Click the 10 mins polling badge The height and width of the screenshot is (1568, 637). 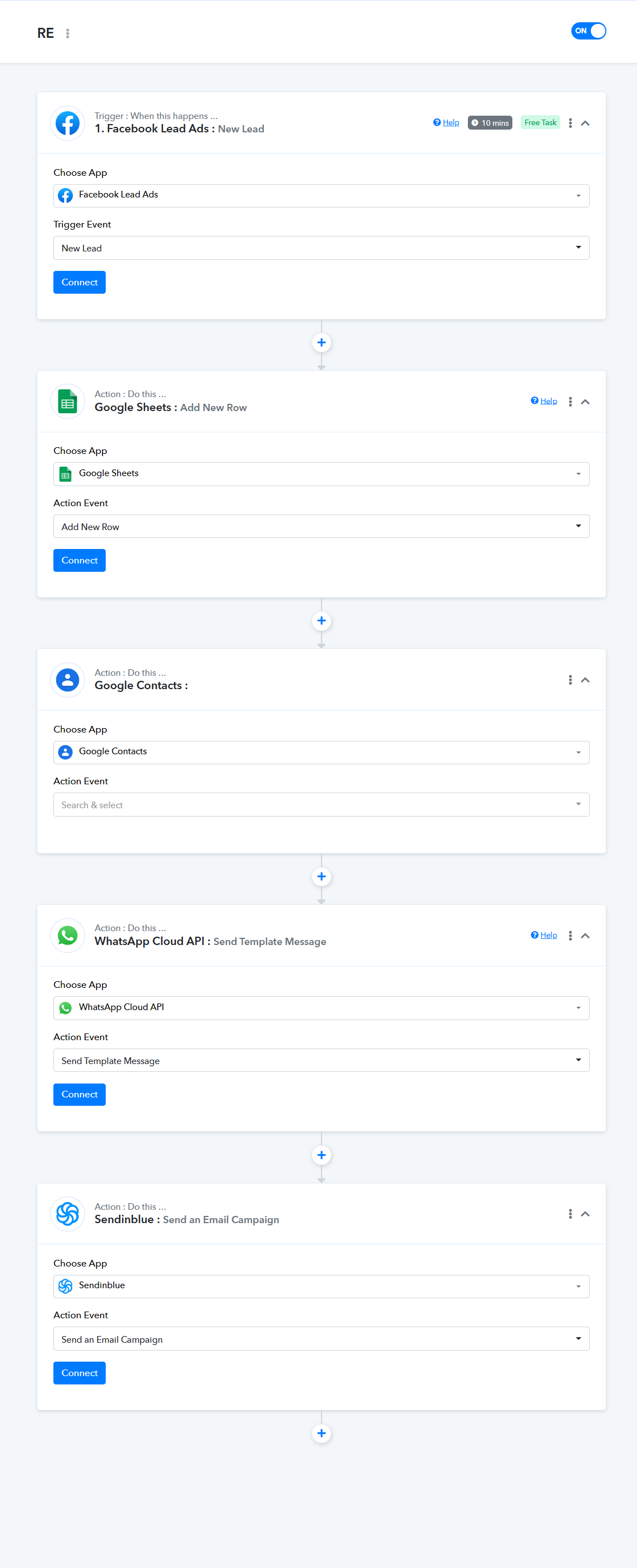pos(490,123)
